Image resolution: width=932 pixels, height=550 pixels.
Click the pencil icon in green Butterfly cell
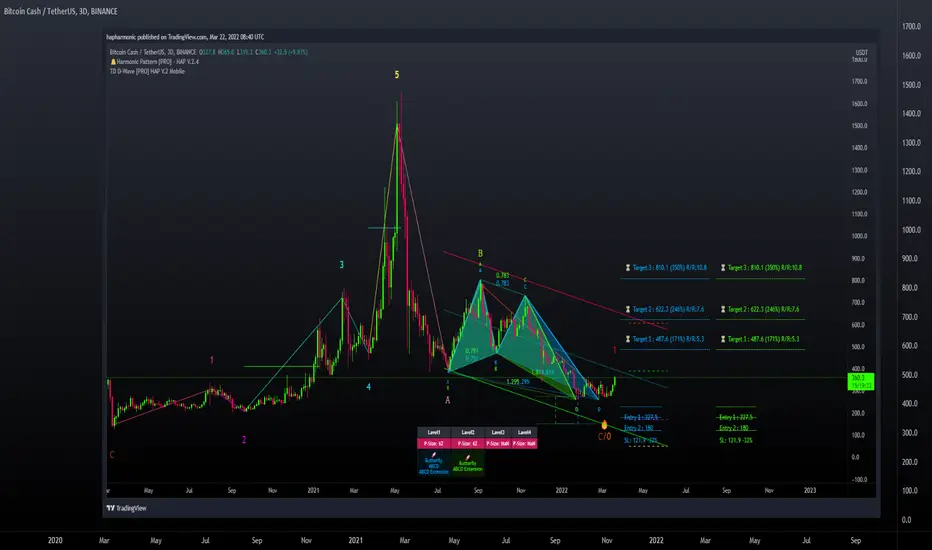pyautogui.click(x=468, y=457)
